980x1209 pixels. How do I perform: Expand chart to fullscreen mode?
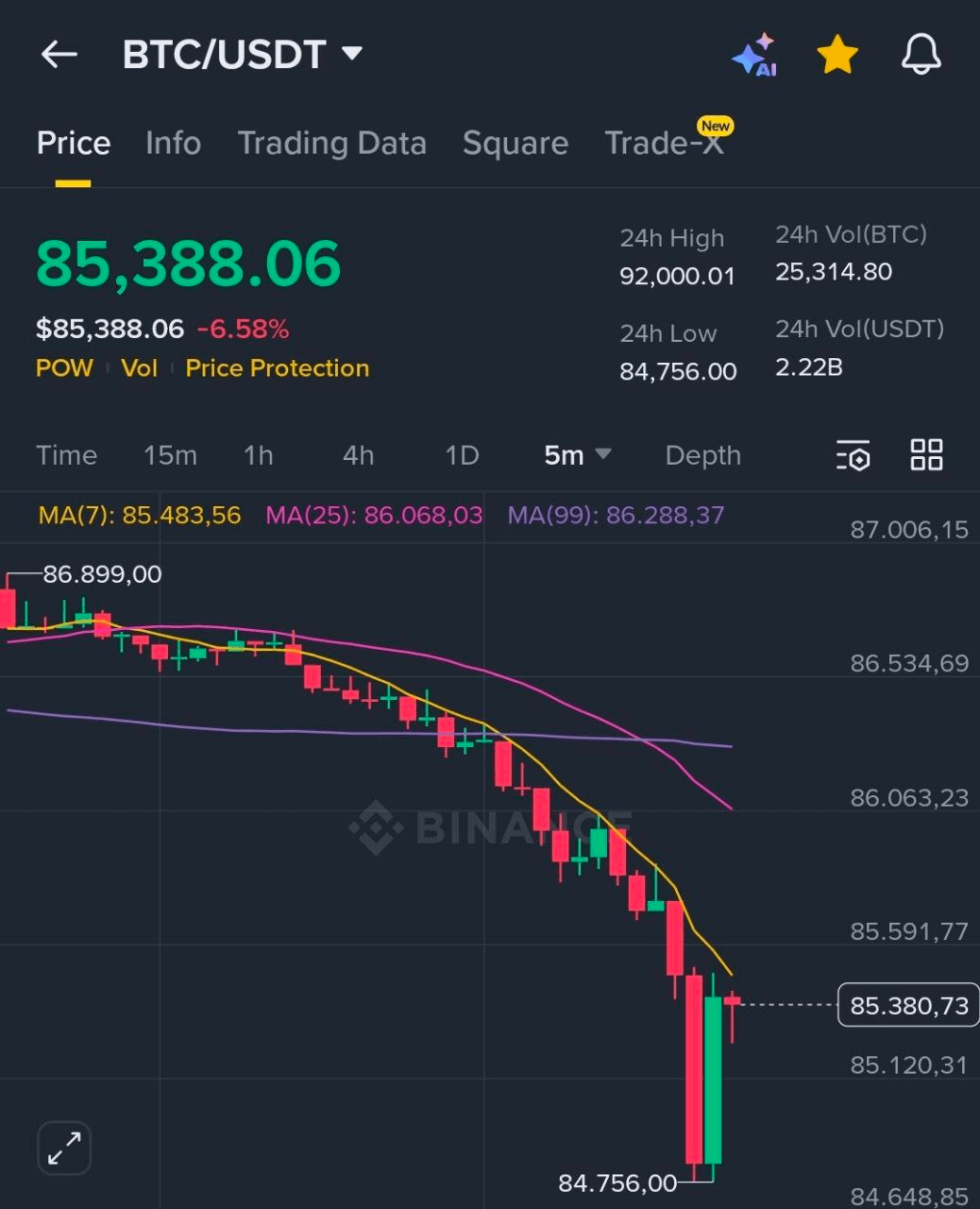(x=63, y=1148)
